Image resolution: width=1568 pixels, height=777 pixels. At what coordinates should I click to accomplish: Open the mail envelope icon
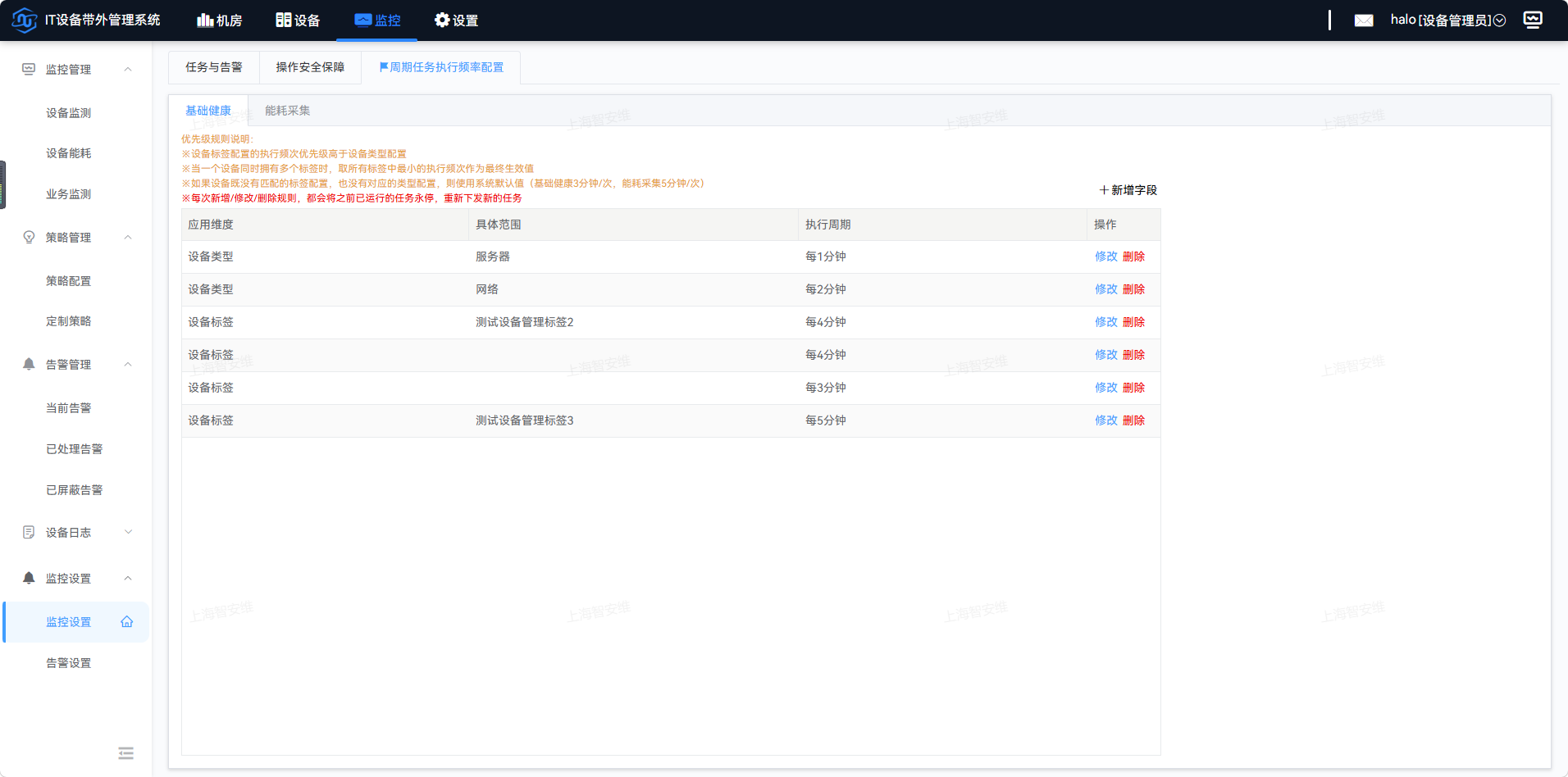(x=1364, y=20)
